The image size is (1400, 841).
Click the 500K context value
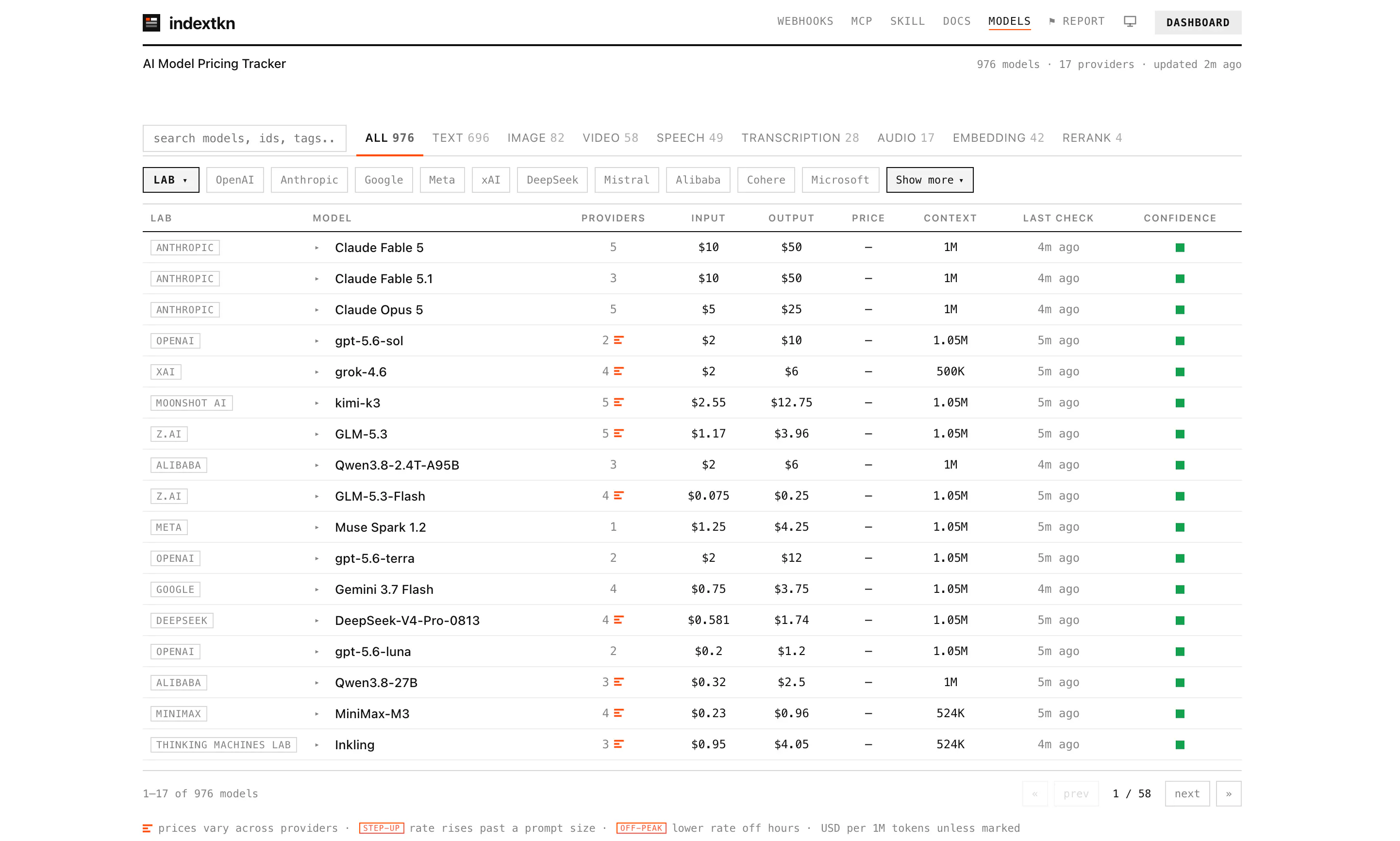coord(950,372)
